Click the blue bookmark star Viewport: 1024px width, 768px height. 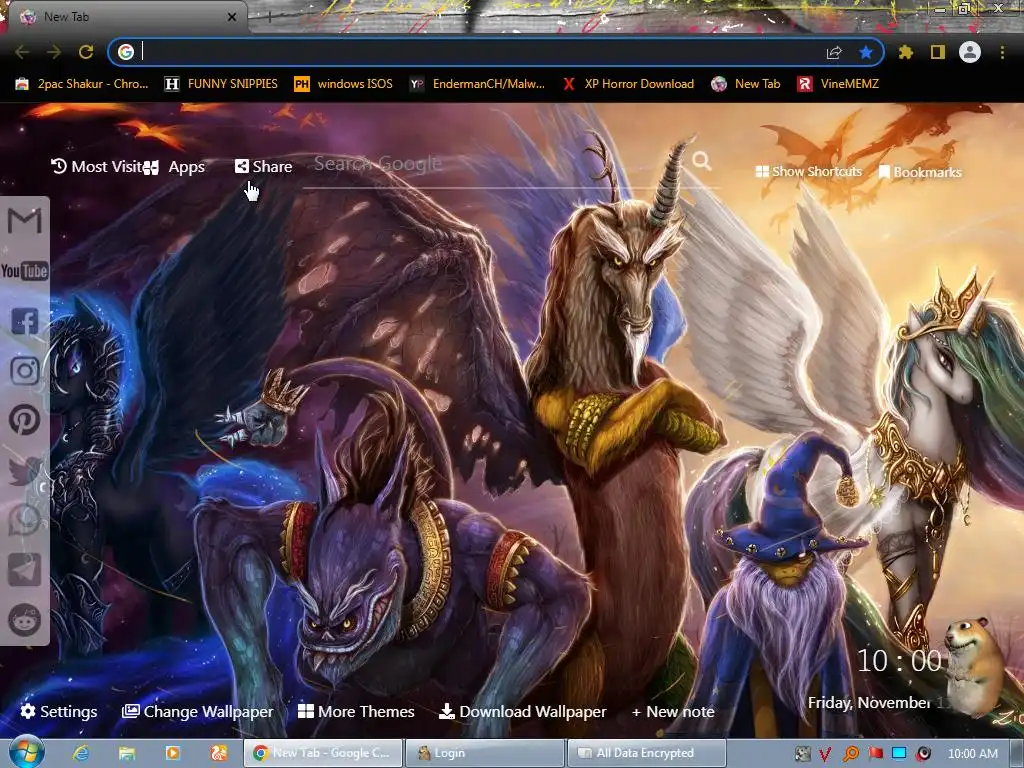(x=866, y=52)
